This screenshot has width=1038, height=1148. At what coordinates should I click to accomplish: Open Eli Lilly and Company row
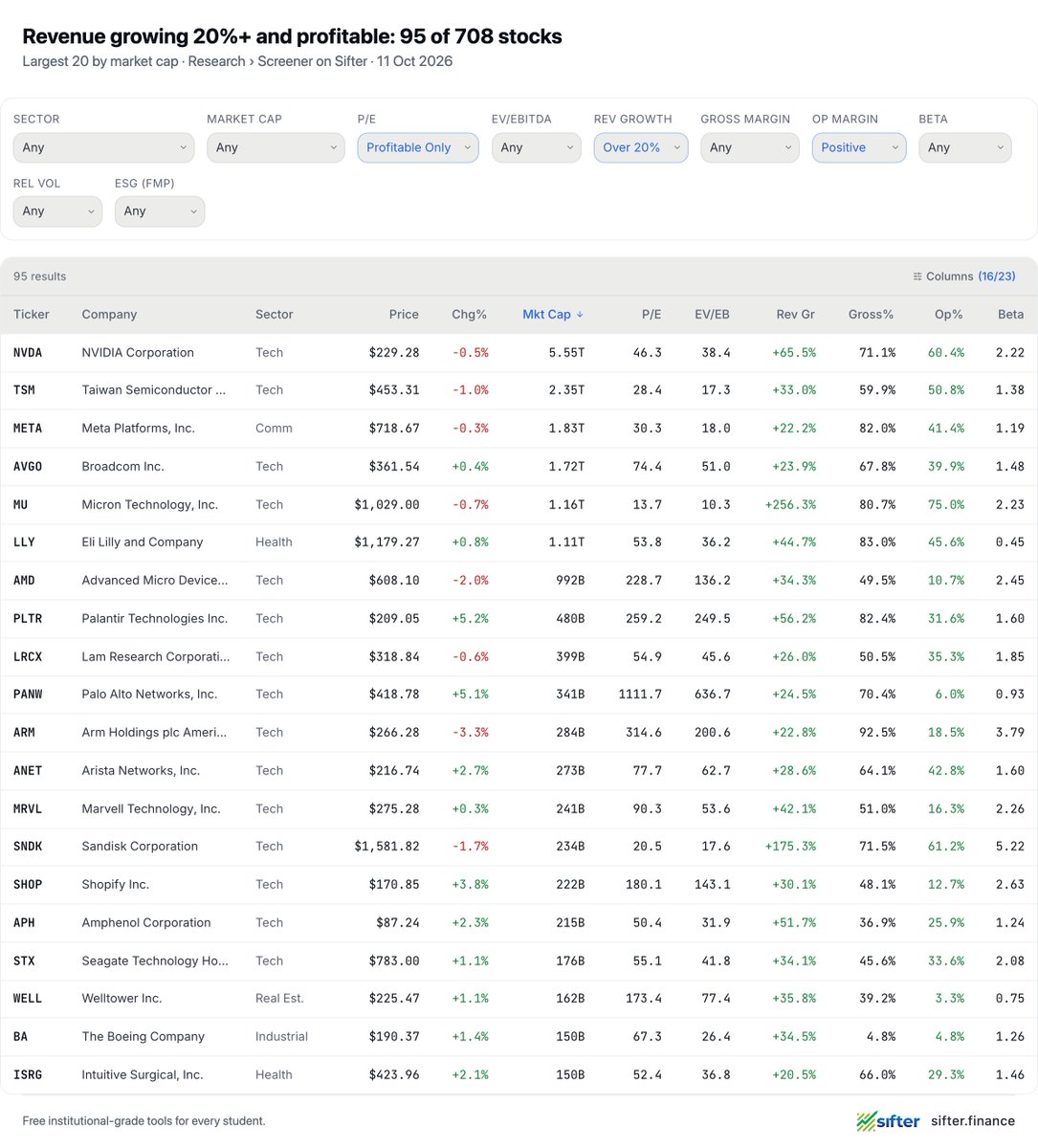click(x=519, y=542)
